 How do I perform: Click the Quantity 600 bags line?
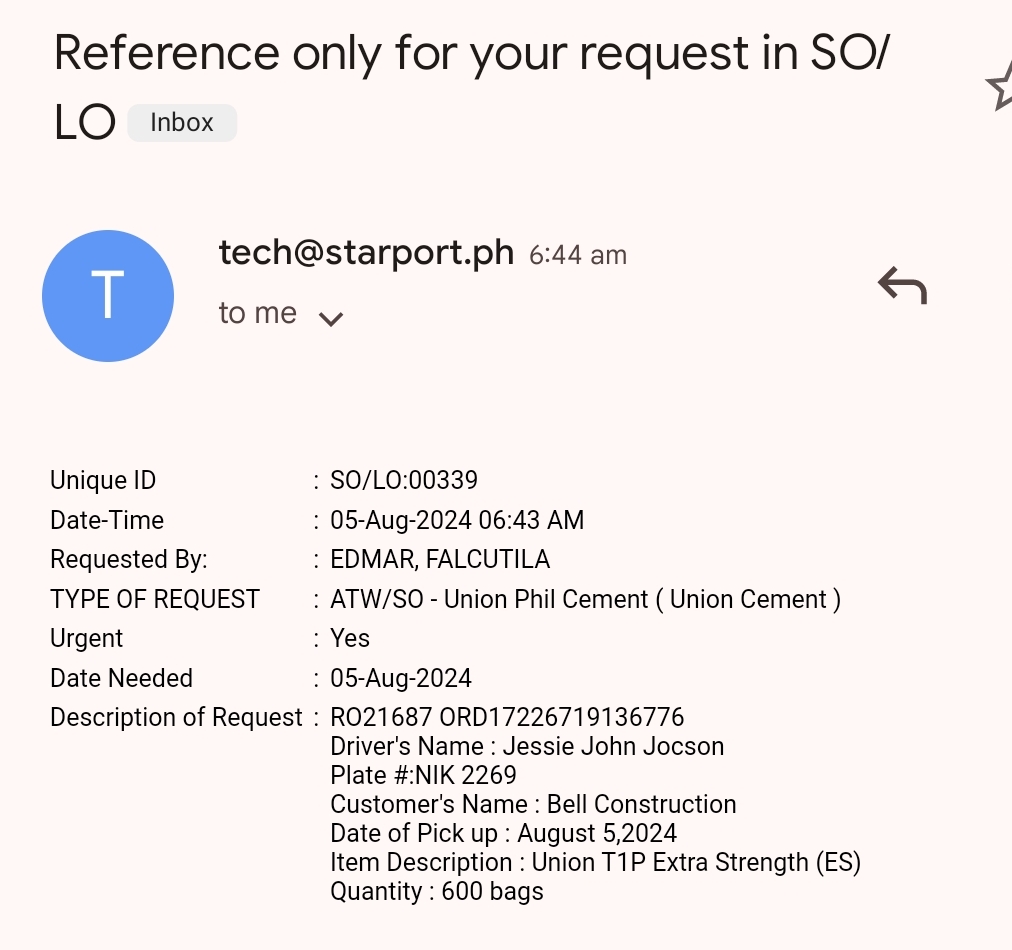click(x=437, y=892)
